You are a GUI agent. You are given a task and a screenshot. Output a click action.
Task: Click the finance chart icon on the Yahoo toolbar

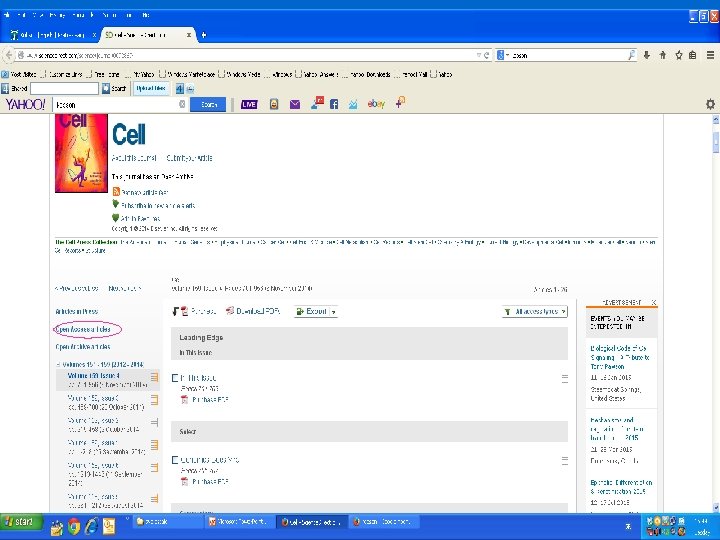[353, 105]
